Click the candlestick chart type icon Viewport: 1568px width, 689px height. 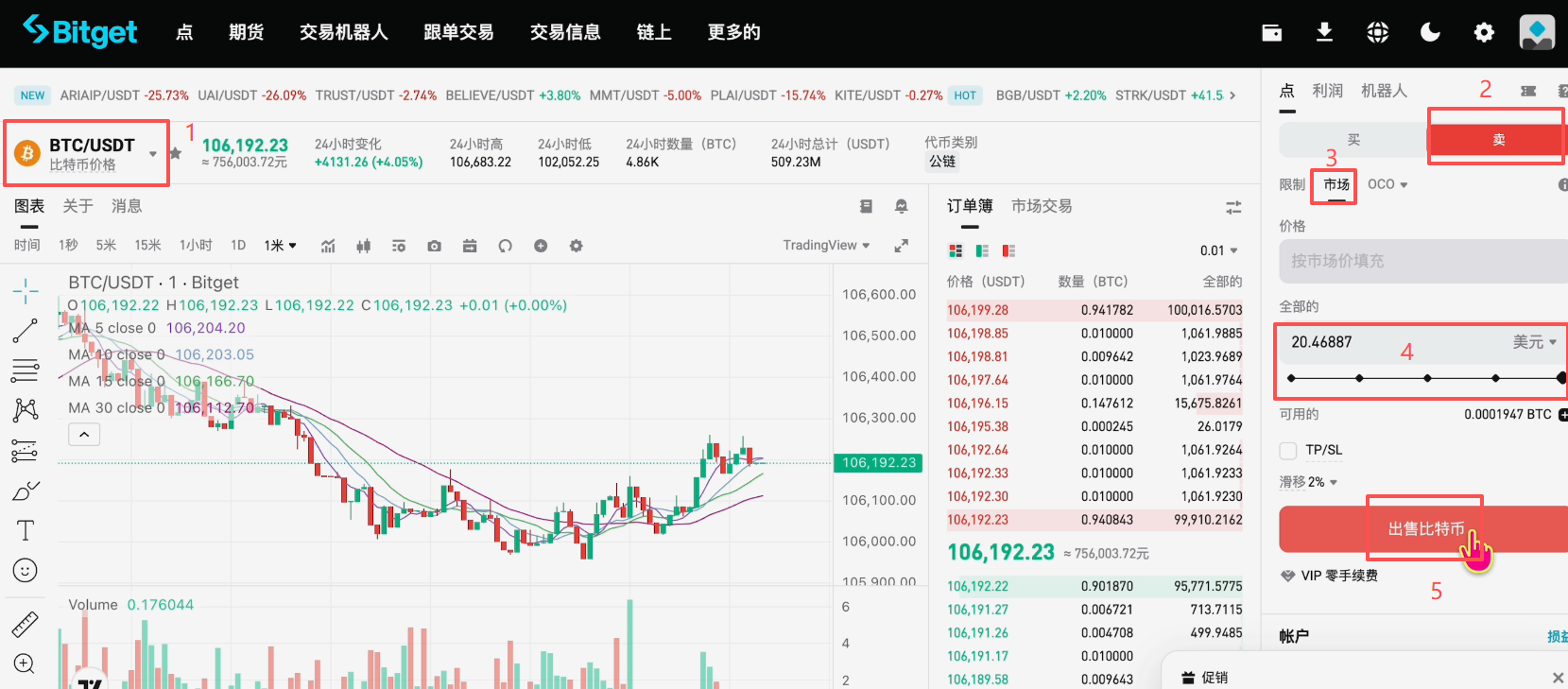coord(363,246)
